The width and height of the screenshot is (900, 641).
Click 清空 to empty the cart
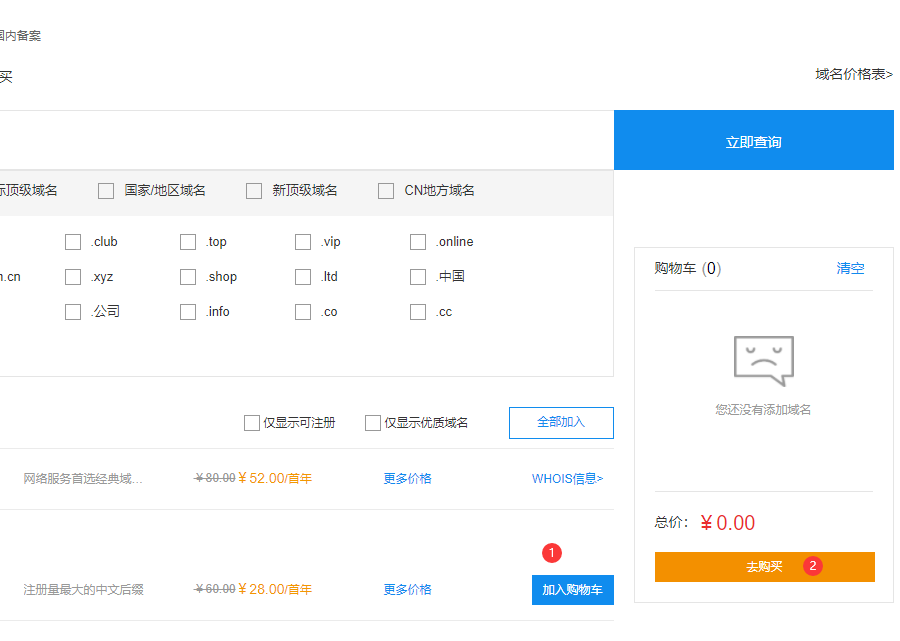pos(849,268)
